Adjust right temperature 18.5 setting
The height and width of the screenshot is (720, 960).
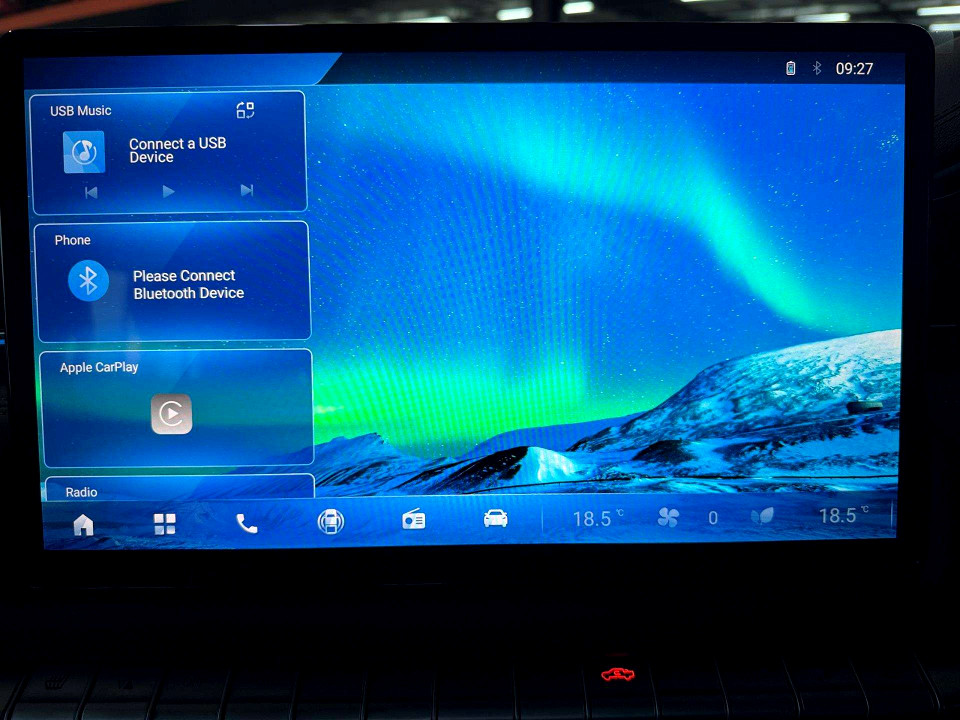pyautogui.click(x=843, y=515)
